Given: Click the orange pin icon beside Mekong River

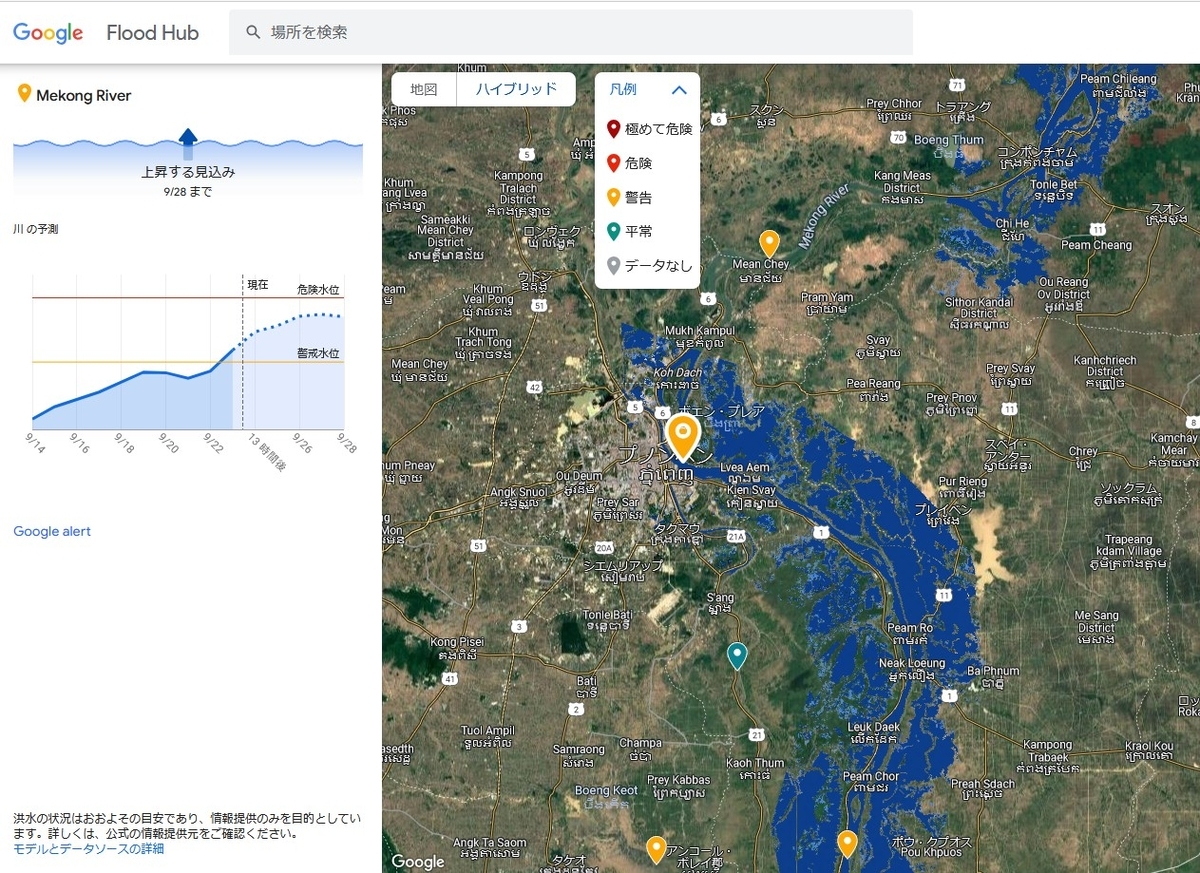Looking at the screenshot, I should [x=25, y=94].
